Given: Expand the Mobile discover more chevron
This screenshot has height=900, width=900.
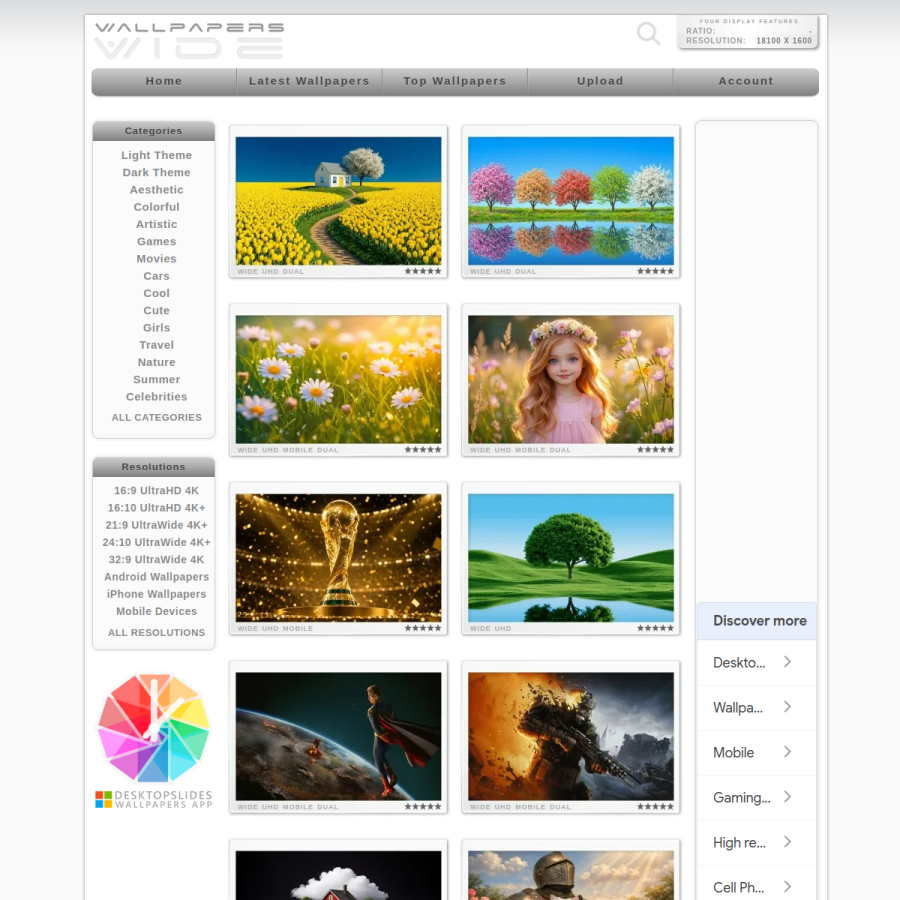Looking at the screenshot, I should pos(788,752).
